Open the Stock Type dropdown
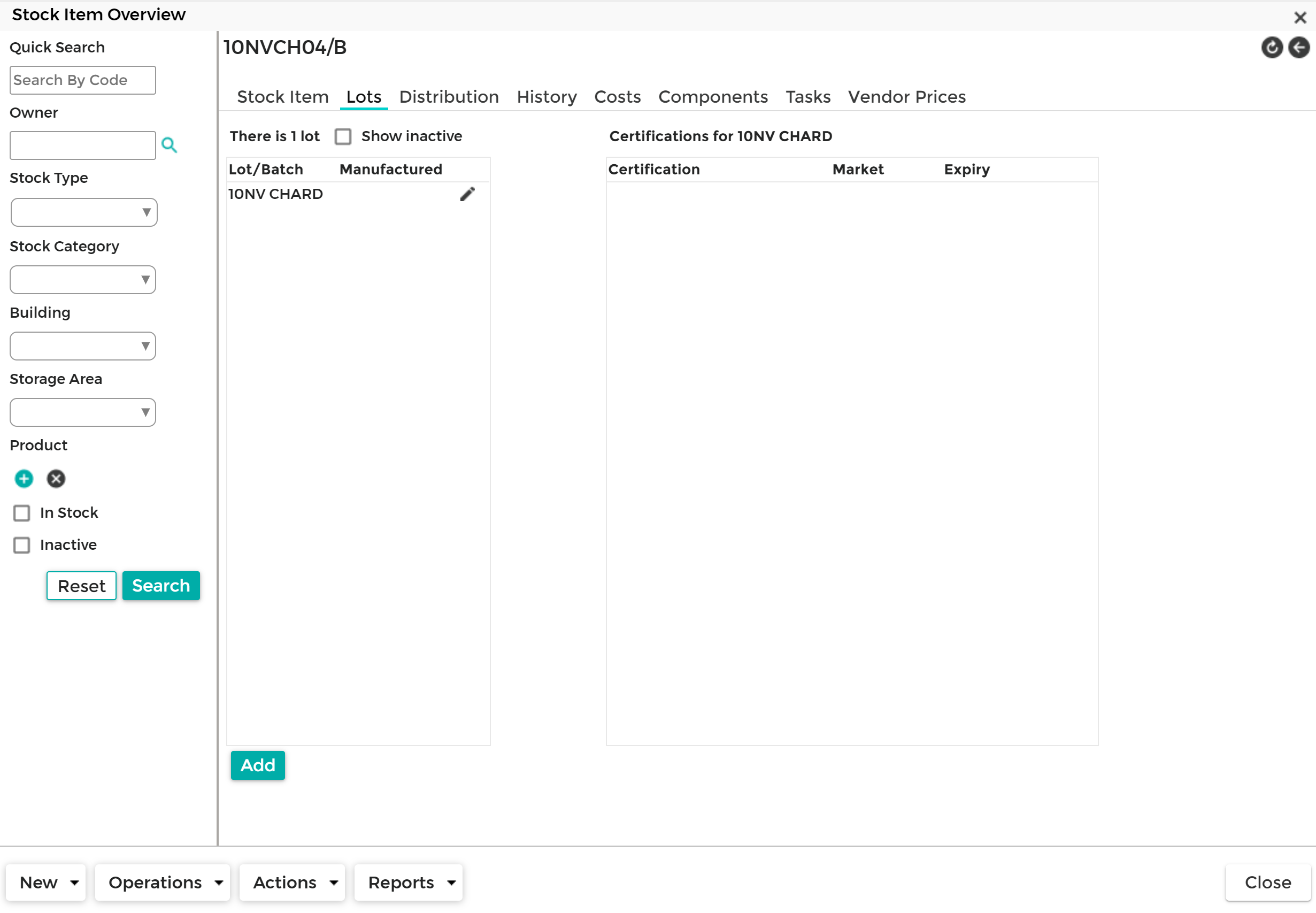The image size is (1316, 913). tap(83, 213)
